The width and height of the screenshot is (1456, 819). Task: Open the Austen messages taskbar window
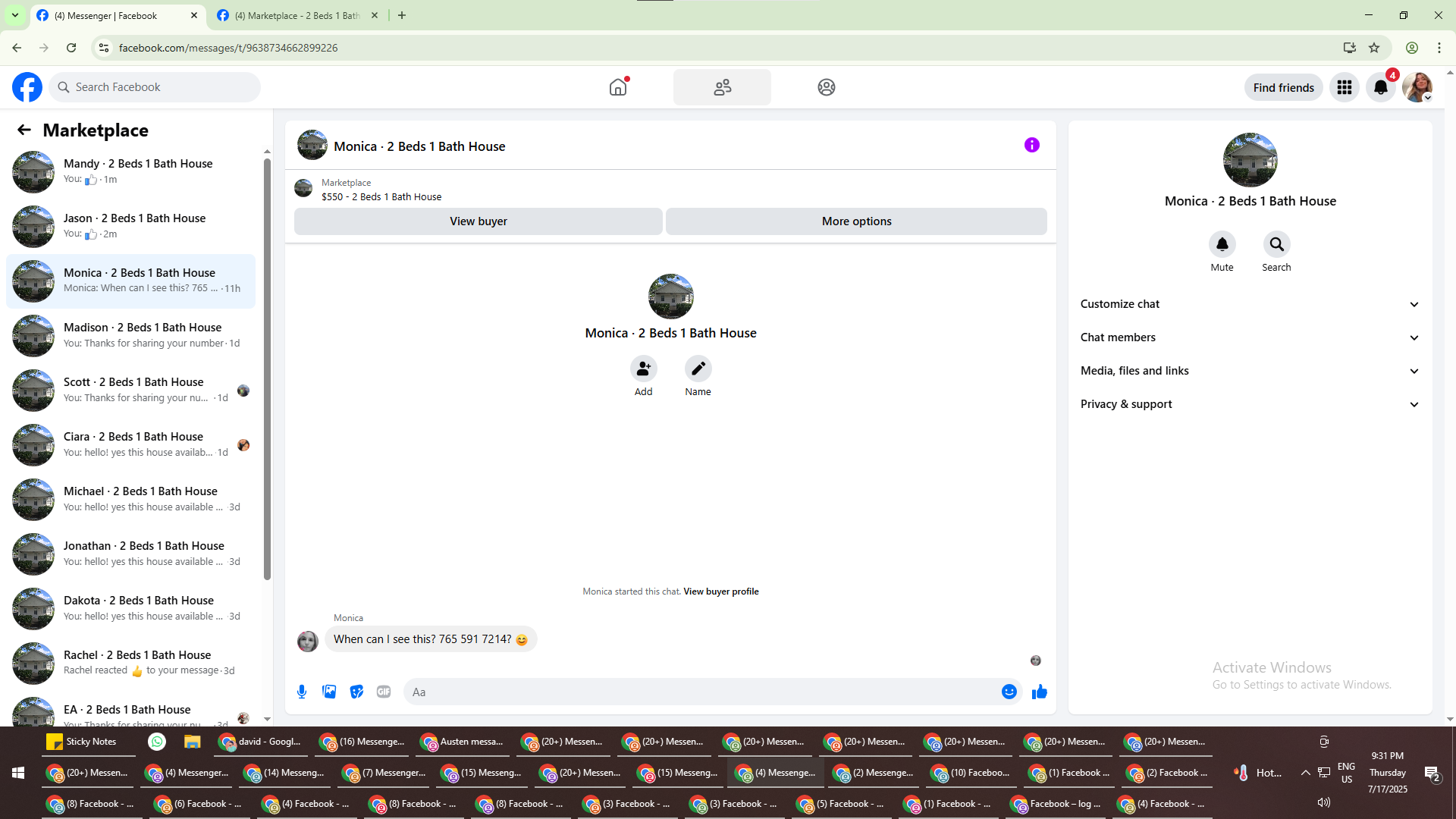click(463, 742)
